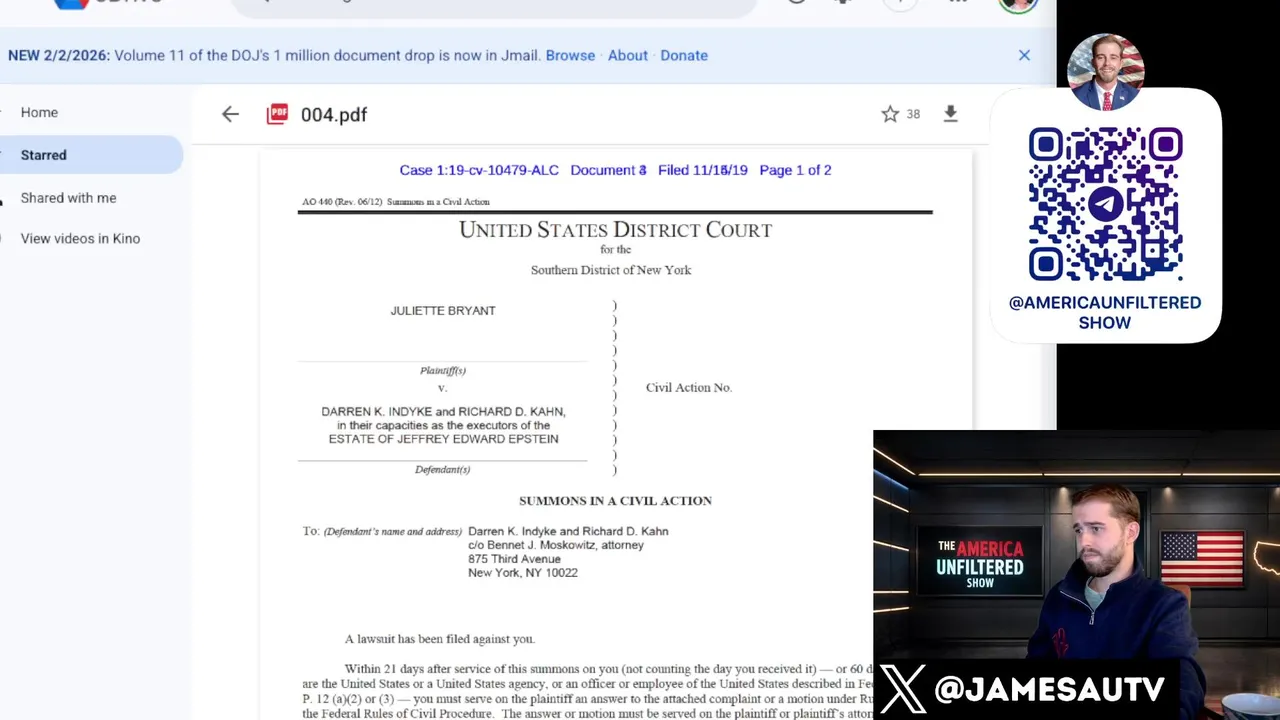Click Case 1:19-cv-10479-ALC header text
Screen dimensions: 1280x720
[x=479, y=170]
